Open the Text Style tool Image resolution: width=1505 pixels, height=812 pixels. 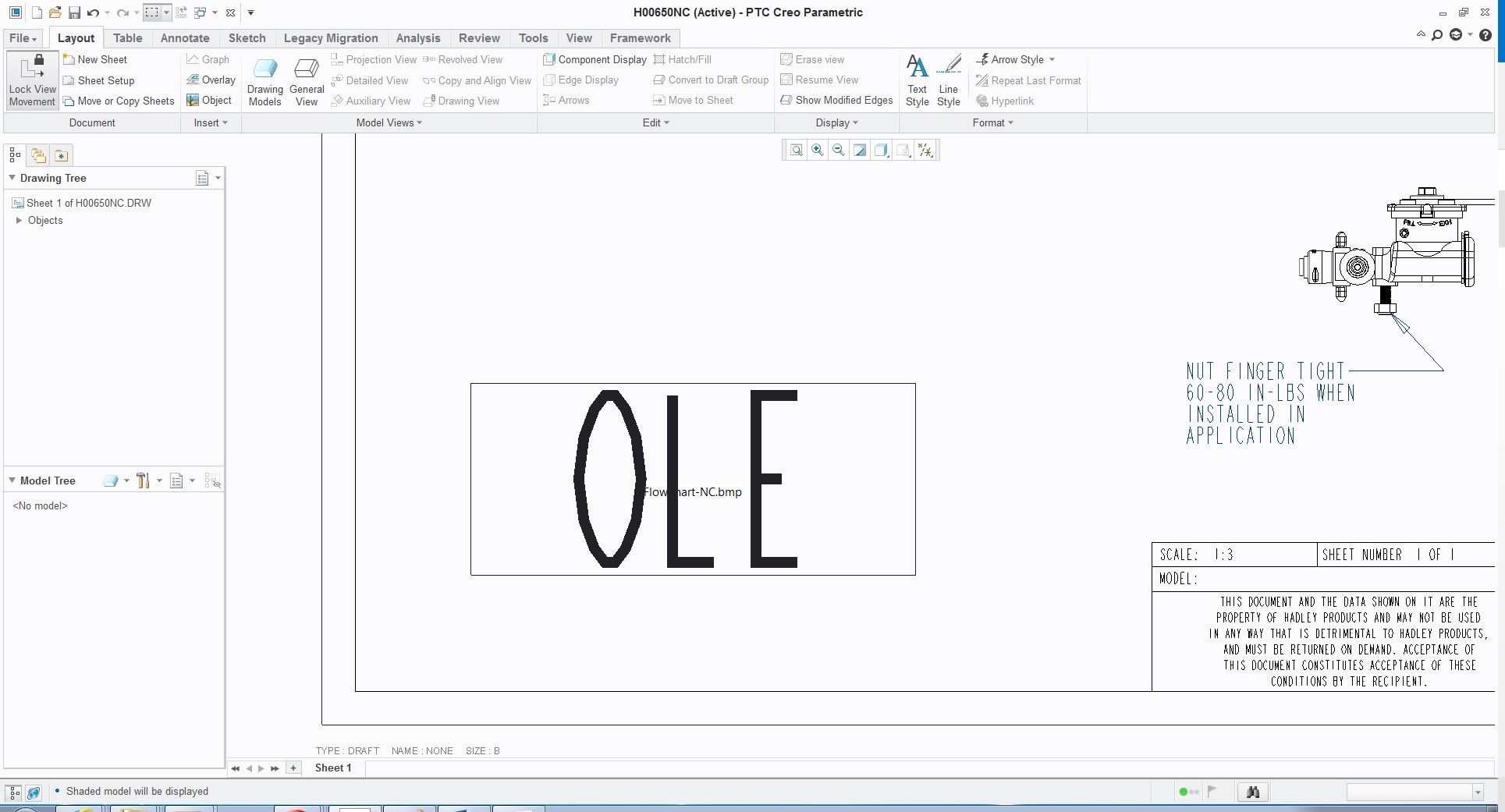pos(918,81)
